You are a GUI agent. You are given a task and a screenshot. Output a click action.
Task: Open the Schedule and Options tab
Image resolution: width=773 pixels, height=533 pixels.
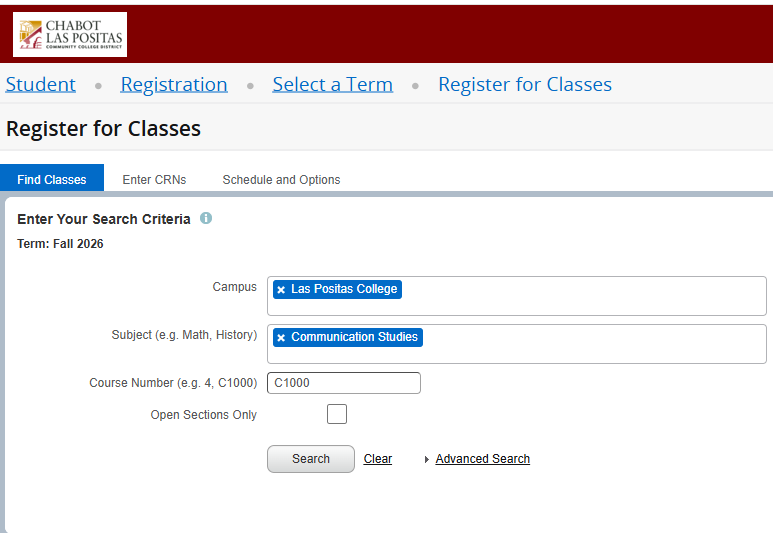pyautogui.click(x=281, y=180)
